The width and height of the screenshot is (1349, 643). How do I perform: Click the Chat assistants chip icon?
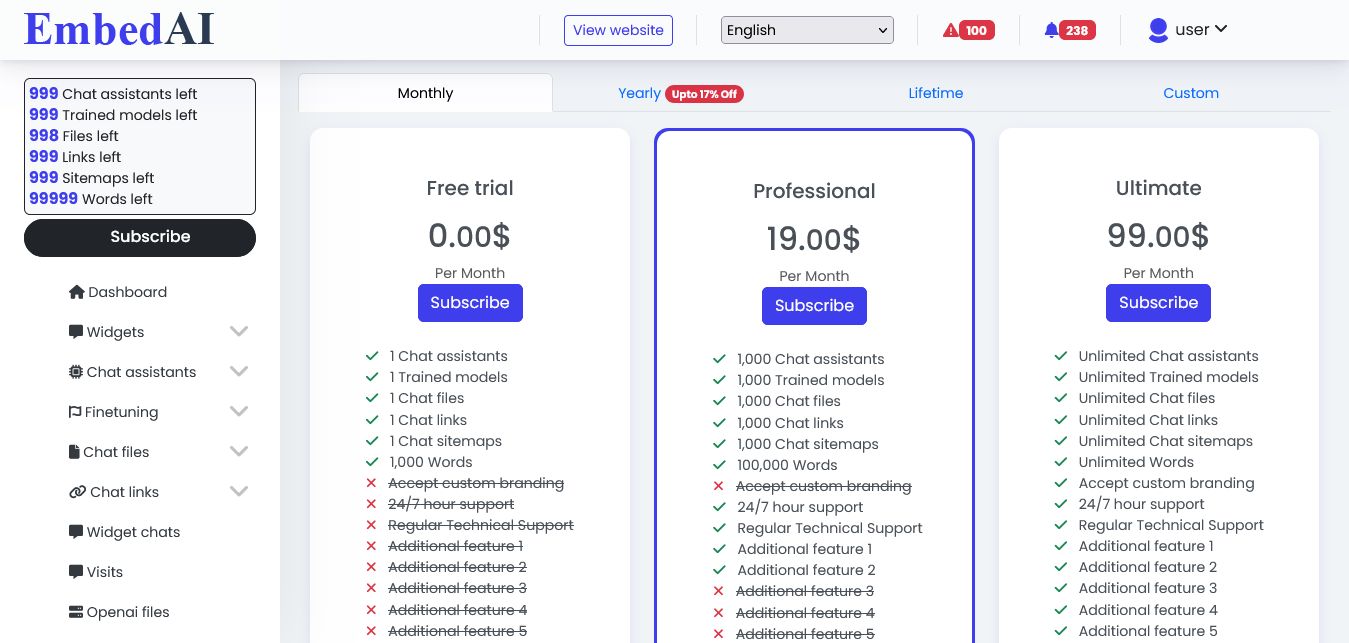[x=76, y=372]
